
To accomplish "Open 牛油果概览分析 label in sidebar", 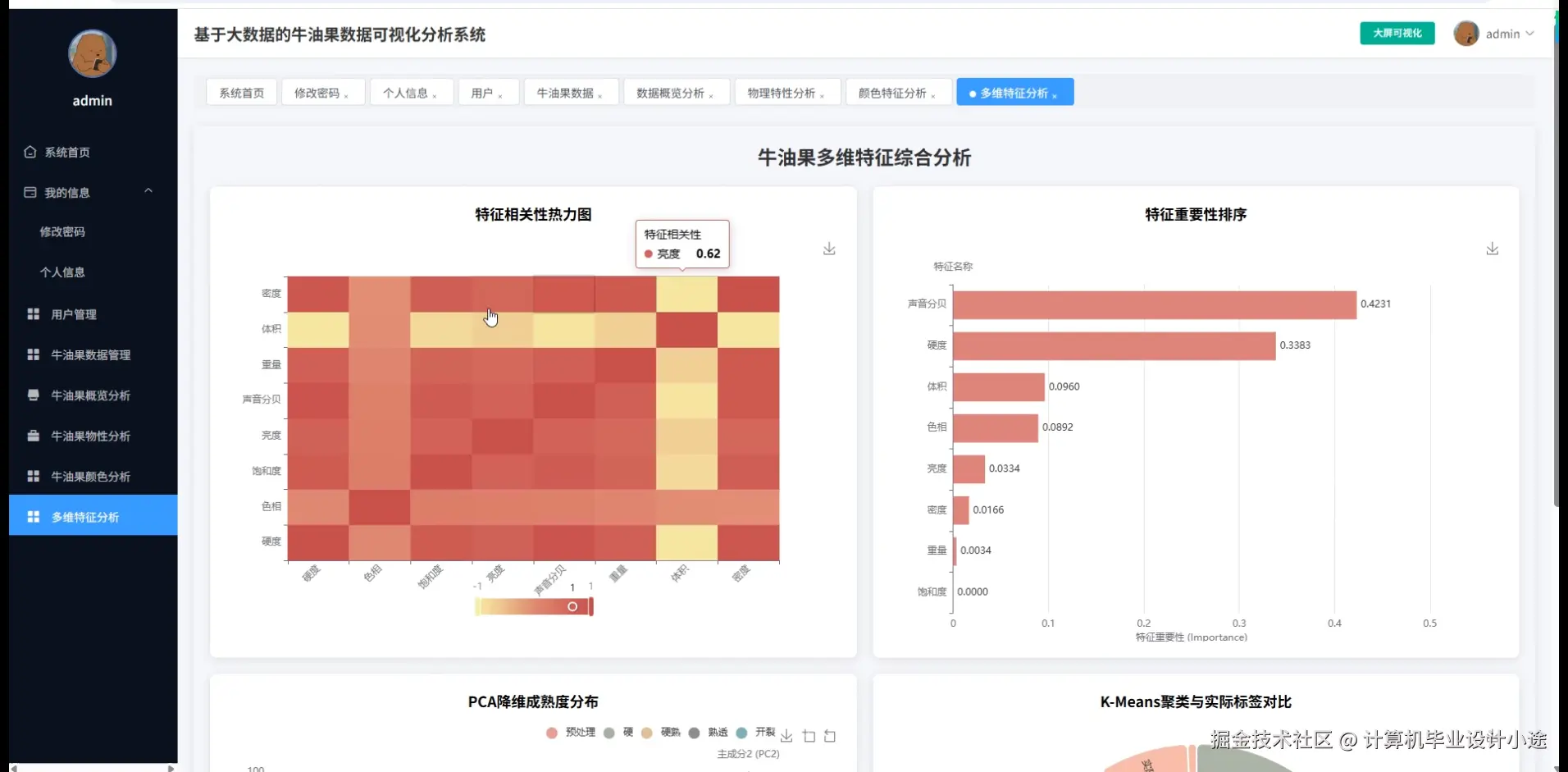I will [x=91, y=395].
